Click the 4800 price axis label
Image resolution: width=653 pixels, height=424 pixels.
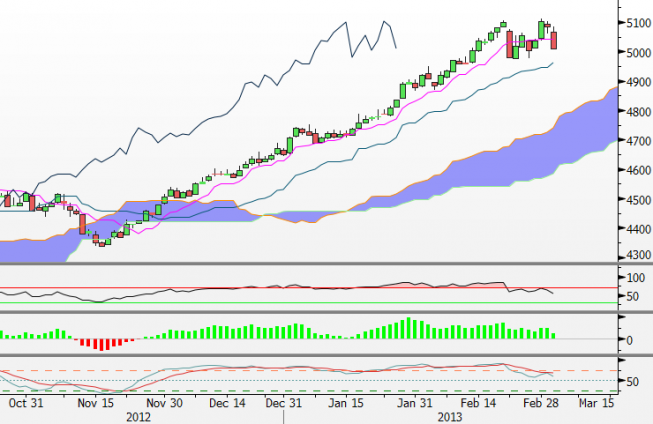tap(638, 112)
